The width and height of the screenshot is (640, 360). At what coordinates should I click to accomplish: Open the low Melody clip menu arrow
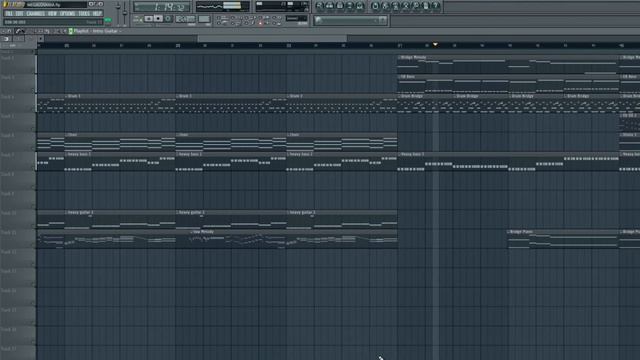pos(192,232)
